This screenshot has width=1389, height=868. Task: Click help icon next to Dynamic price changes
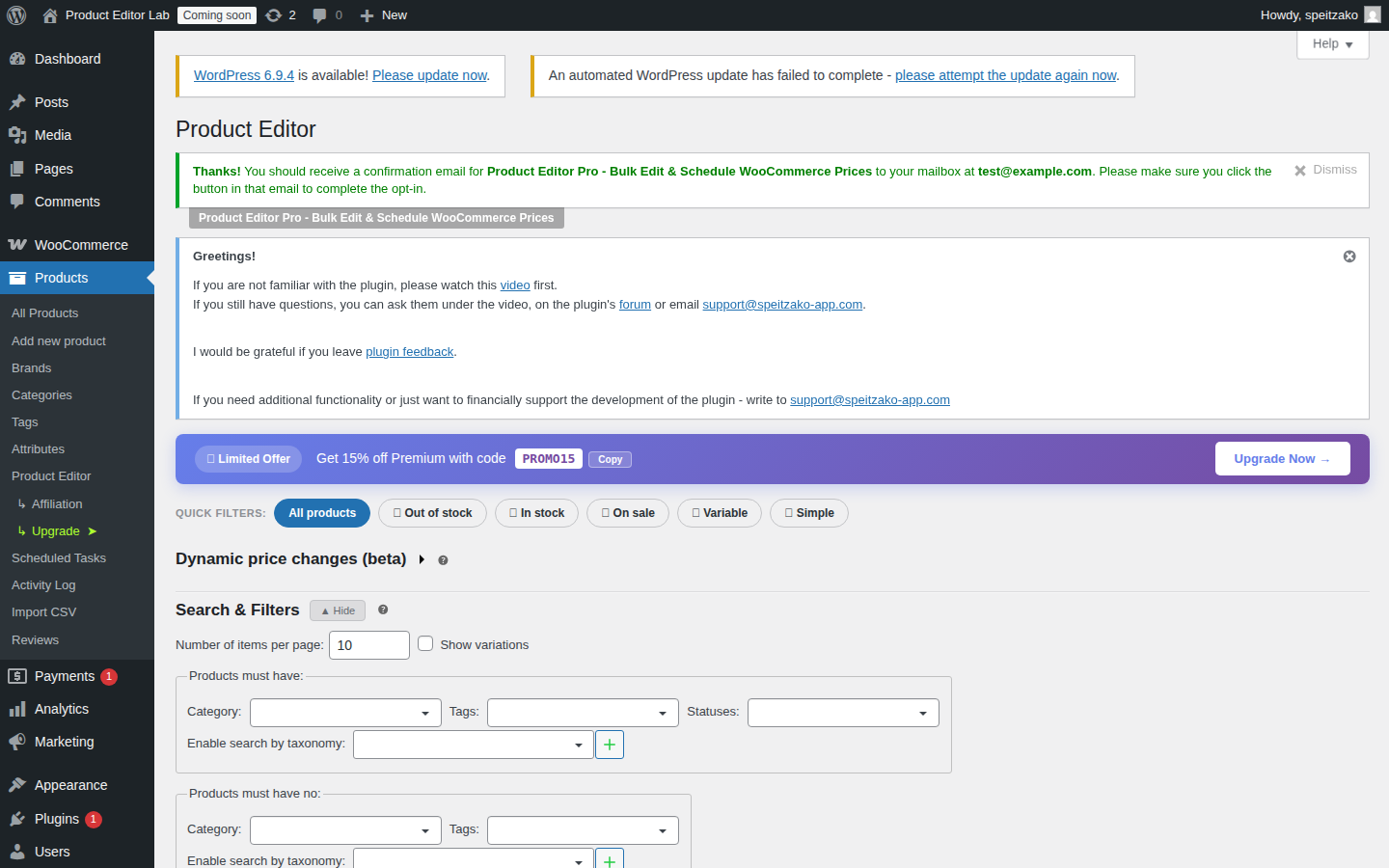[x=443, y=560]
